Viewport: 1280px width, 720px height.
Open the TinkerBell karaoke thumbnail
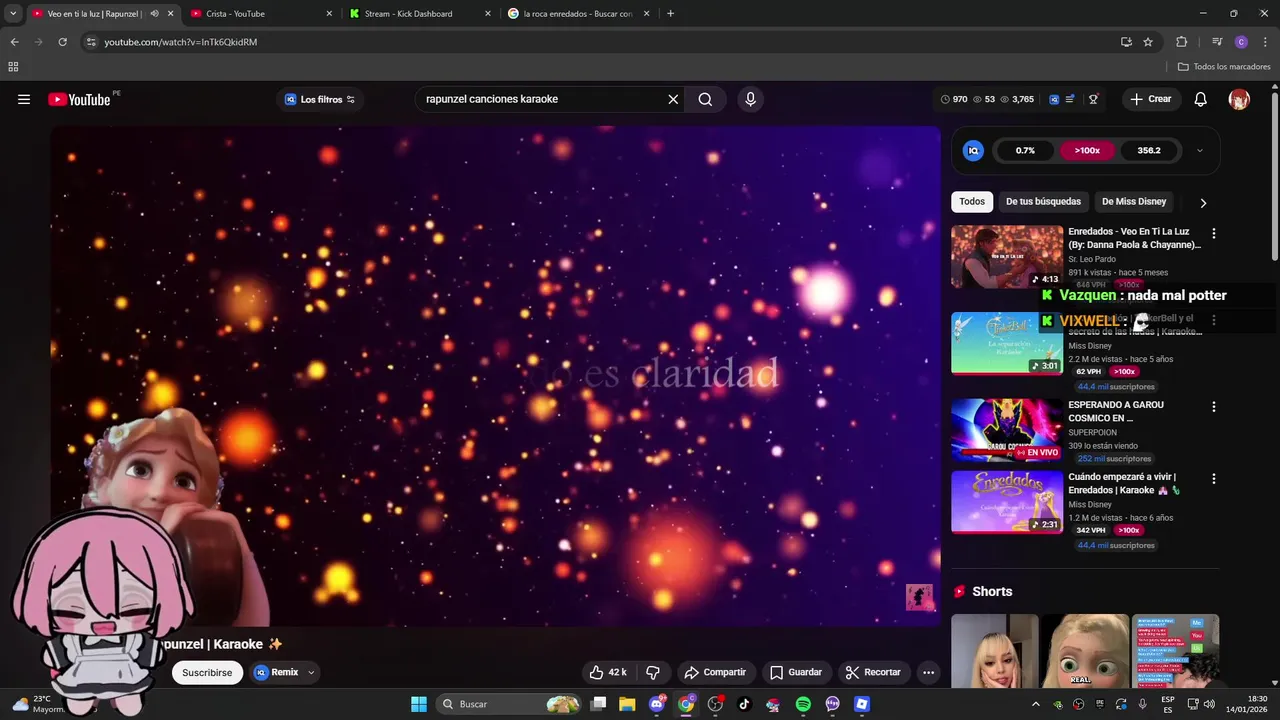pos(1007,343)
